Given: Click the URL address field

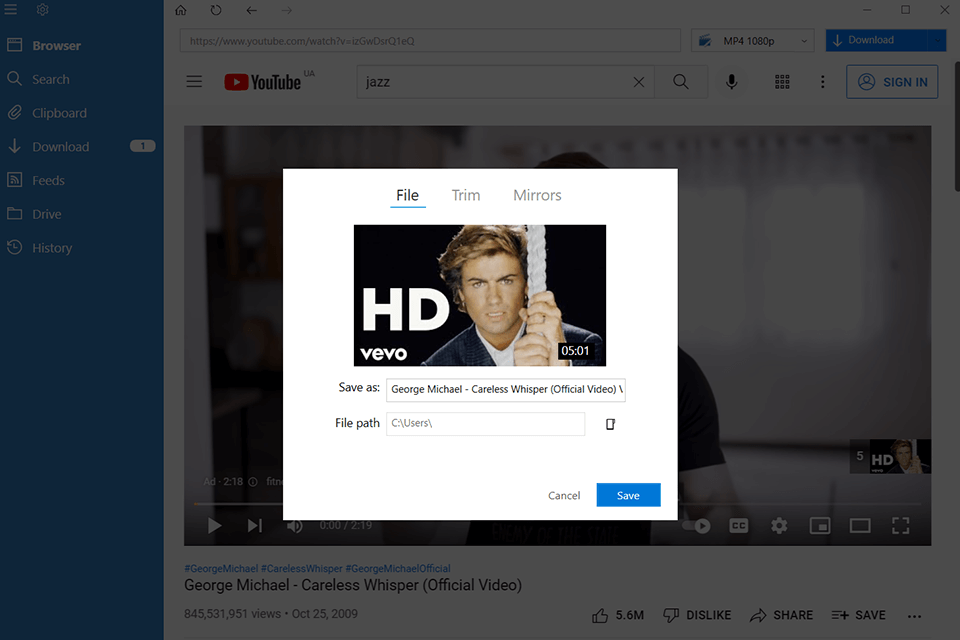Looking at the screenshot, I should 430,40.
